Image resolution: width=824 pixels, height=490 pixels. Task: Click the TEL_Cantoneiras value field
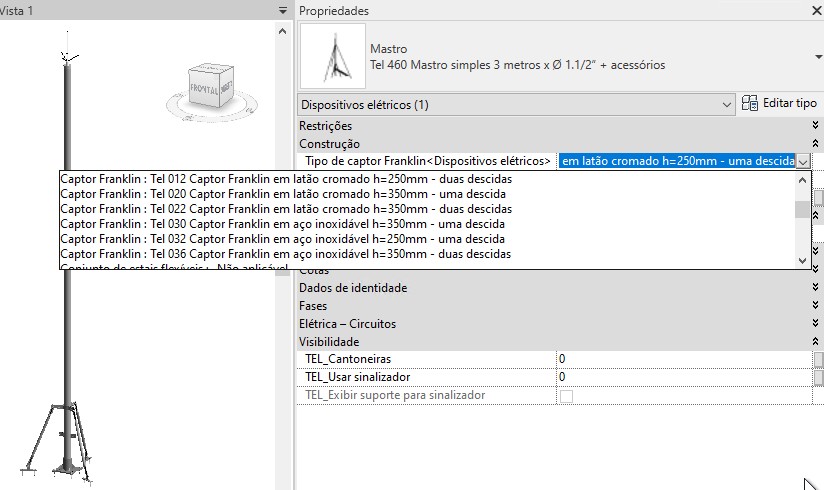(x=684, y=359)
